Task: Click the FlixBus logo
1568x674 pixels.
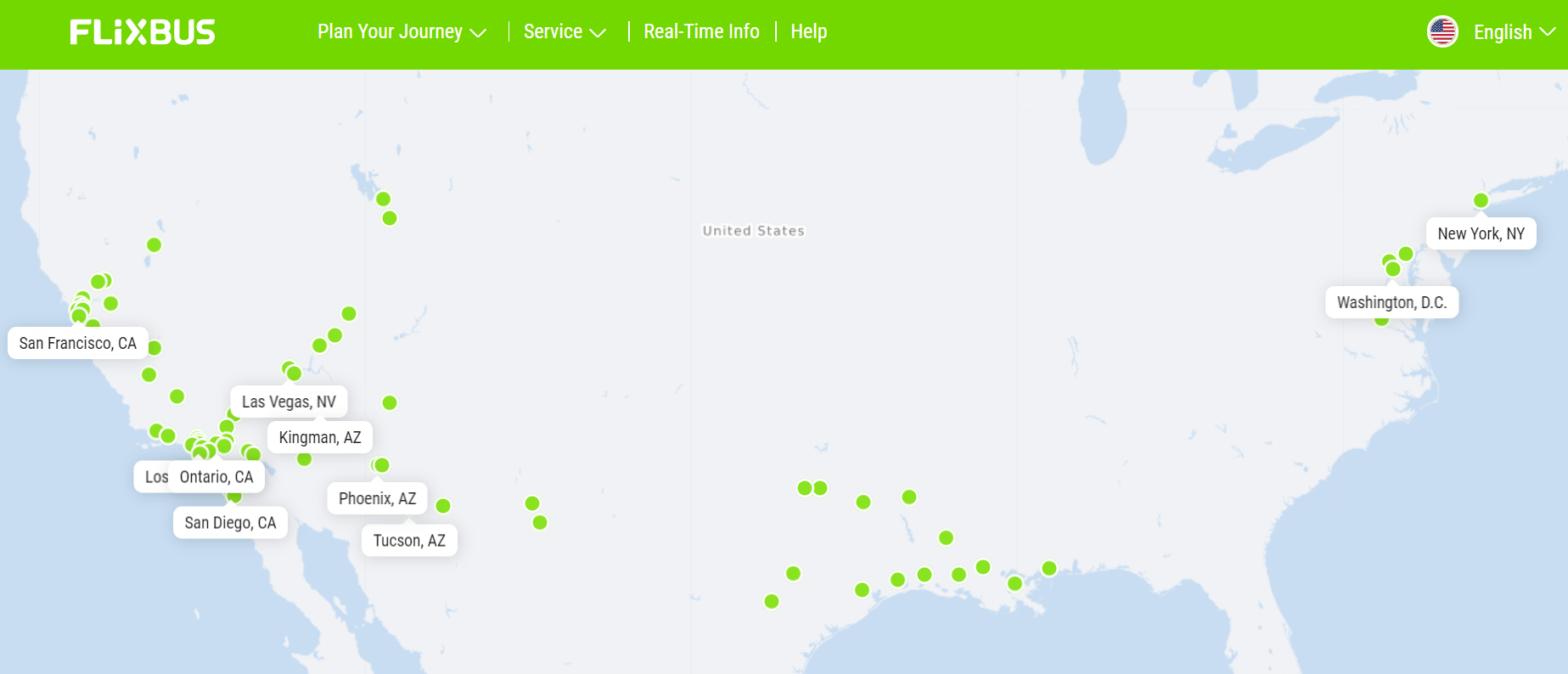Action: coord(143,32)
